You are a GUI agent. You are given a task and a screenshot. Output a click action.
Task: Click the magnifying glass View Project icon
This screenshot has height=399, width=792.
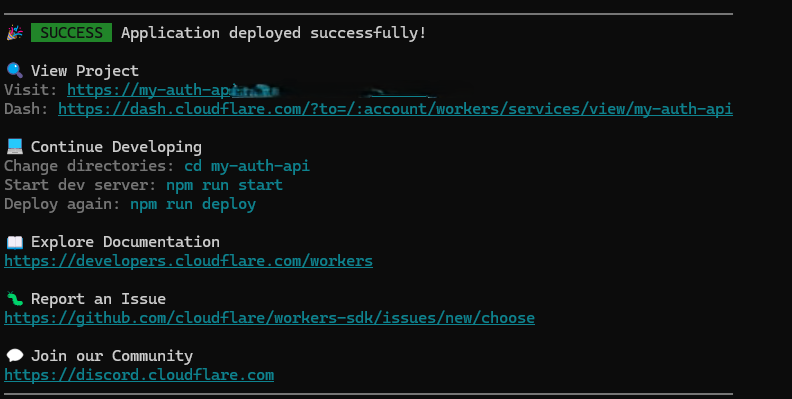click(15, 70)
